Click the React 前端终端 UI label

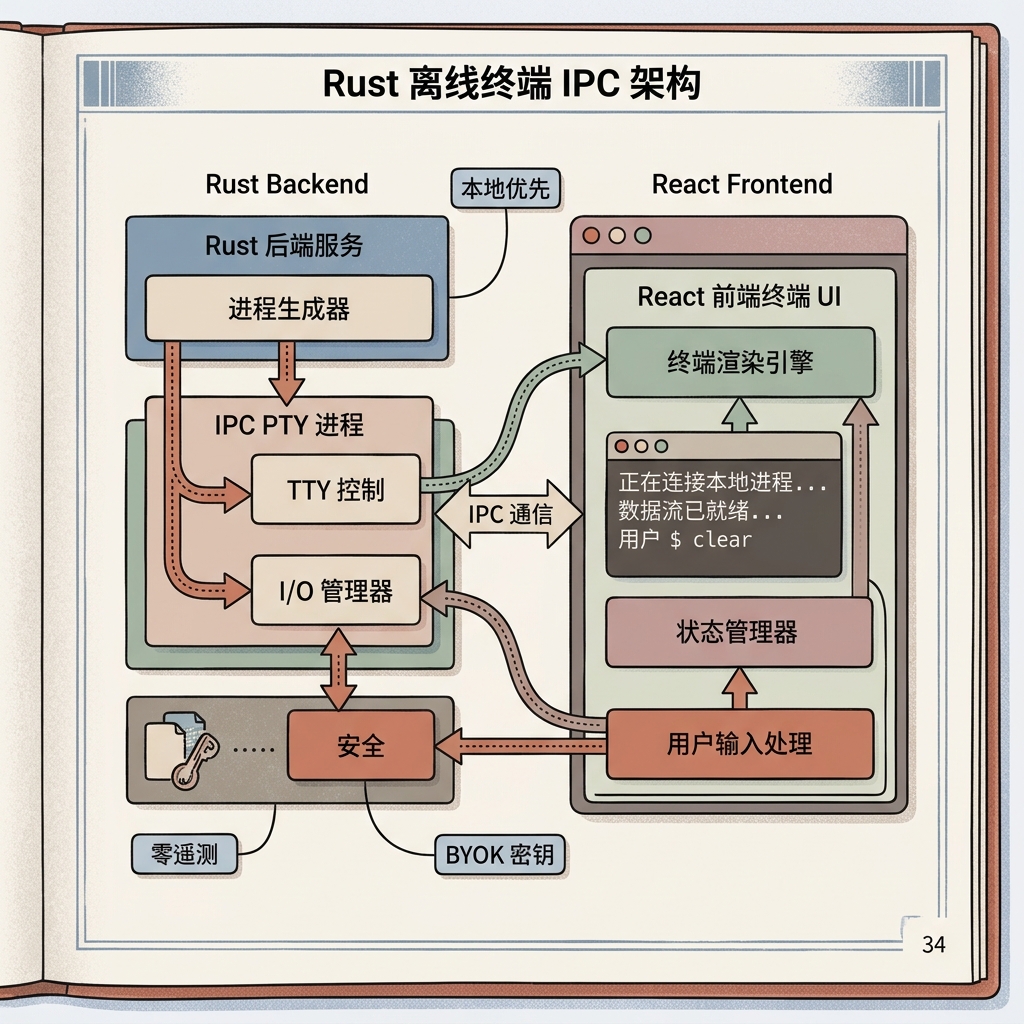coord(739,296)
